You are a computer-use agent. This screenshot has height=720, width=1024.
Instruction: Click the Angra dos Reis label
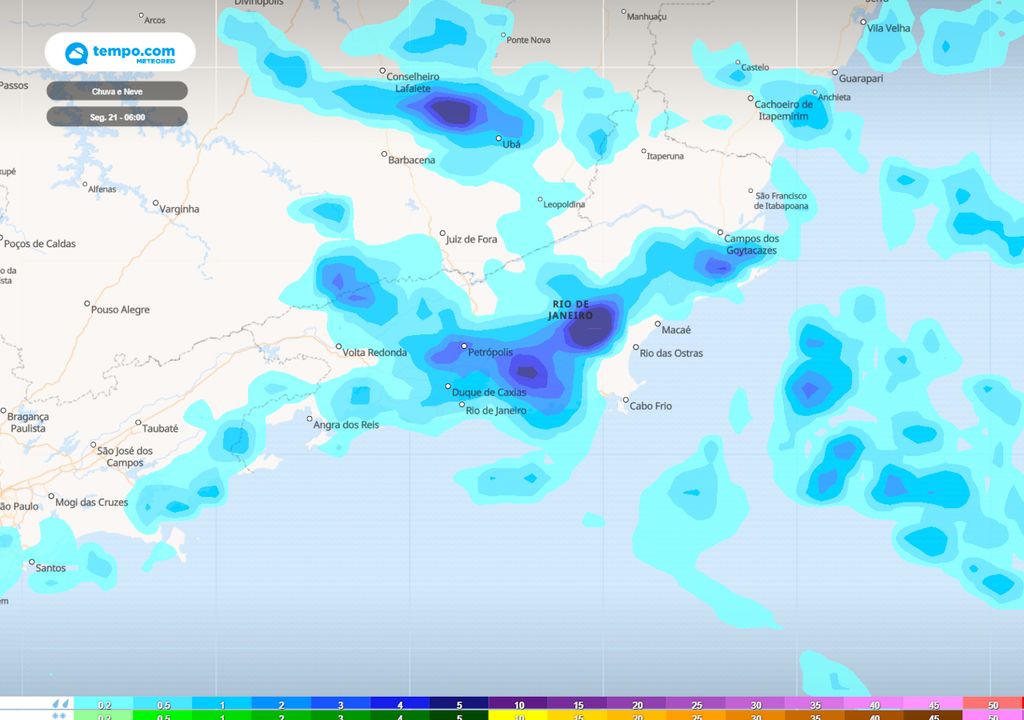tap(344, 423)
